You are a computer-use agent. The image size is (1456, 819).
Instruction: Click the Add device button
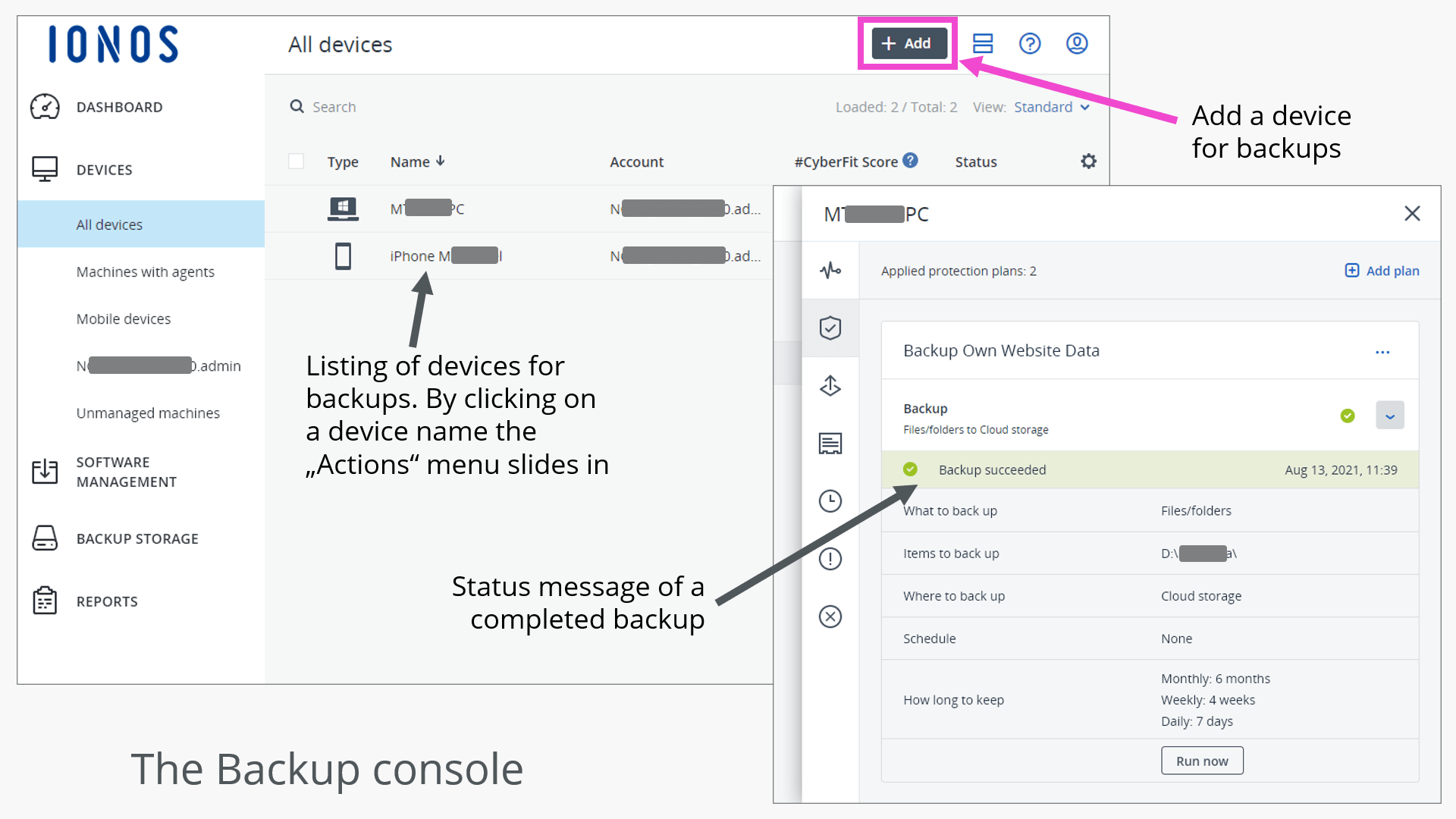908,43
